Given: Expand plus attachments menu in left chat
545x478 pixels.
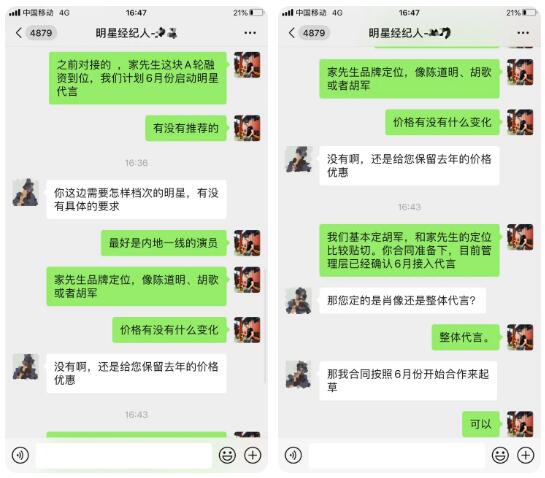Looking at the screenshot, I should [x=253, y=455].
